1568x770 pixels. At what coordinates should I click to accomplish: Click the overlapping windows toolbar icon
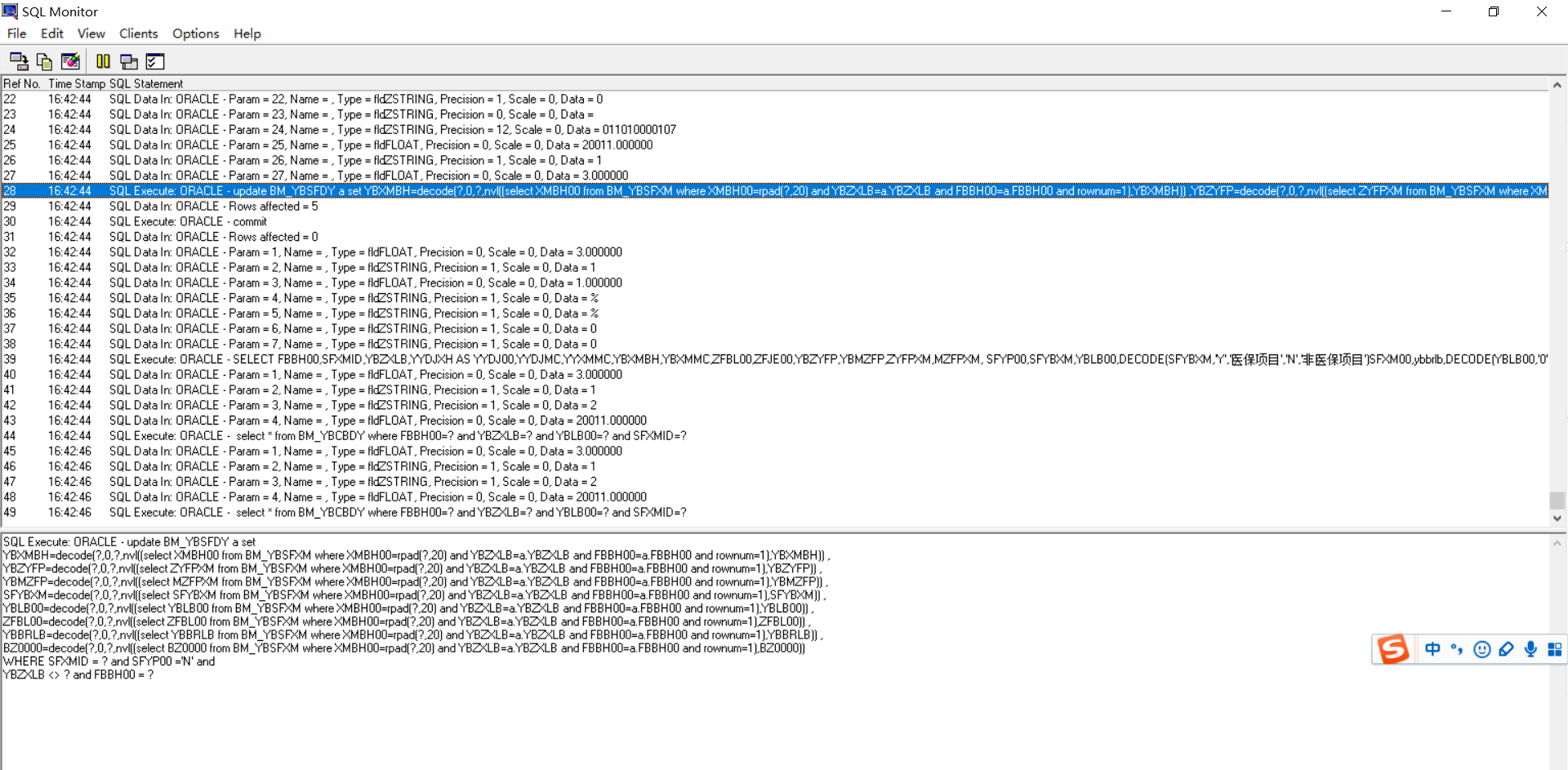pos(129,61)
